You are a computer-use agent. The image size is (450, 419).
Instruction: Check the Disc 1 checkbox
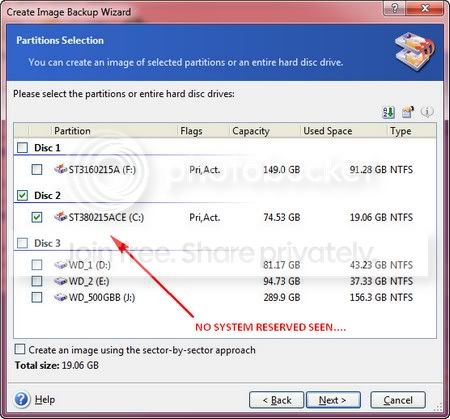click(x=22, y=148)
